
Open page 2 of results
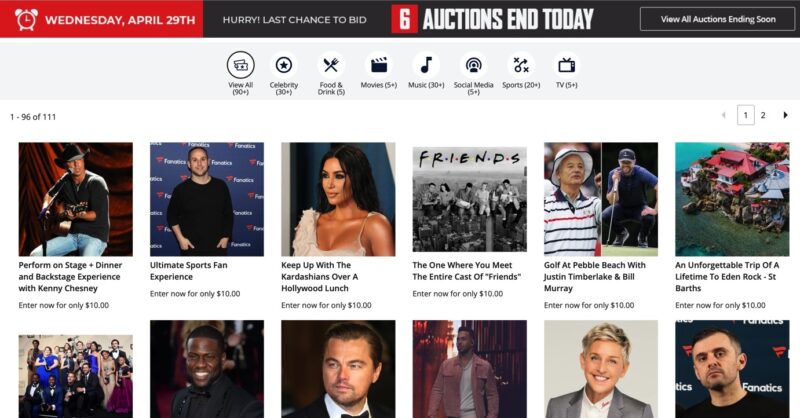pos(763,115)
